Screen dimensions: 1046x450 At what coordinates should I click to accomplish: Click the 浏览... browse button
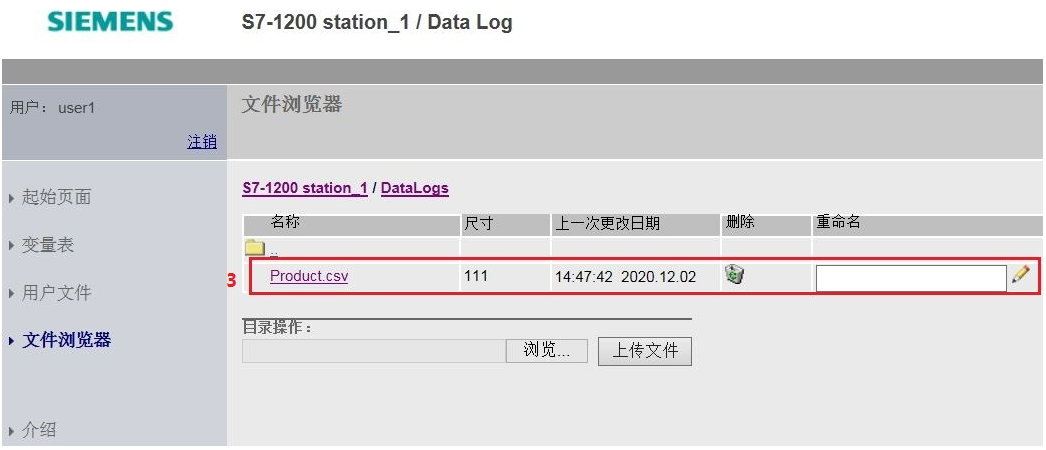tap(546, 351)
